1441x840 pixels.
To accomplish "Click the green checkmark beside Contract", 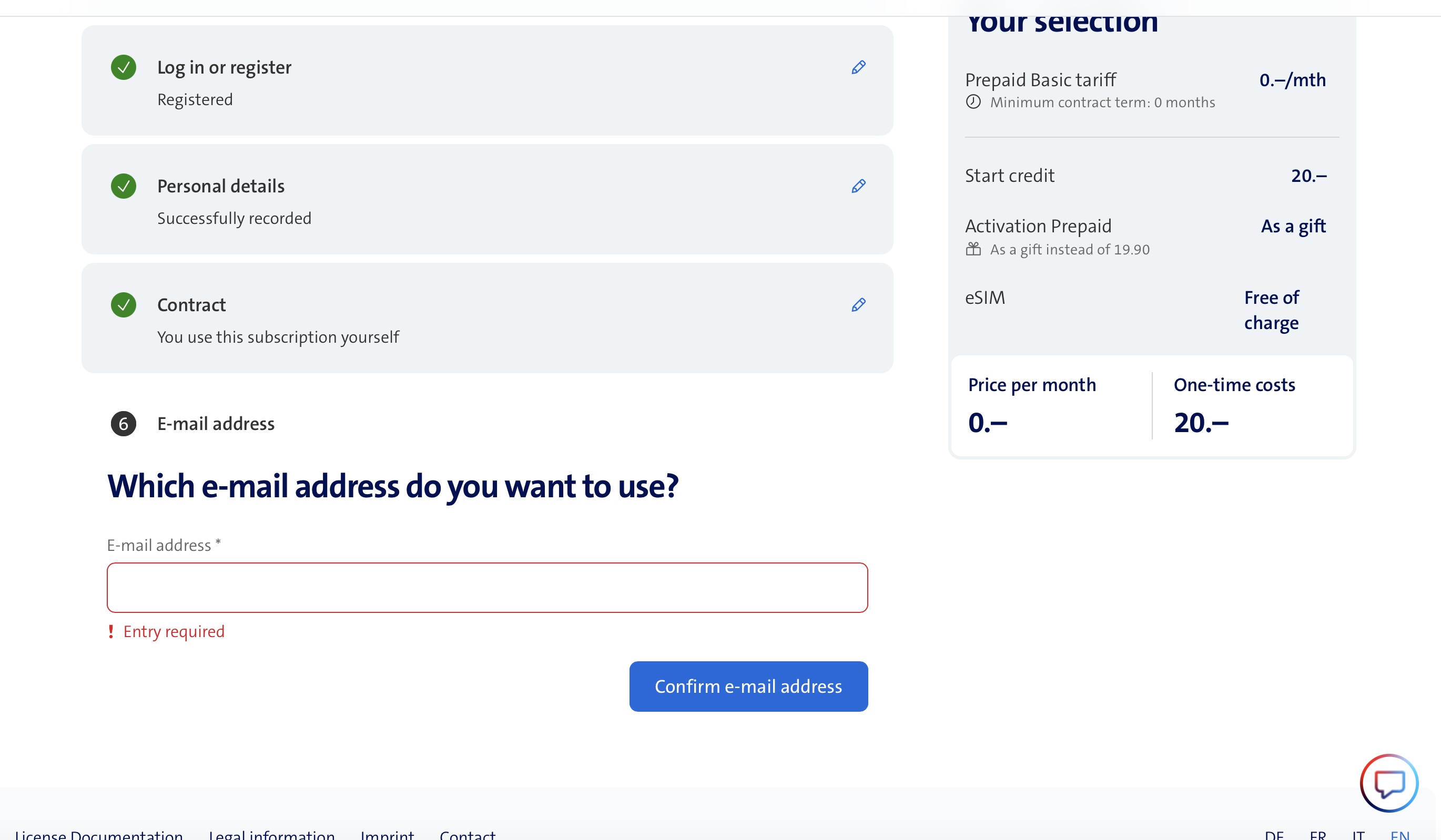I will click(x=124, y=304).
